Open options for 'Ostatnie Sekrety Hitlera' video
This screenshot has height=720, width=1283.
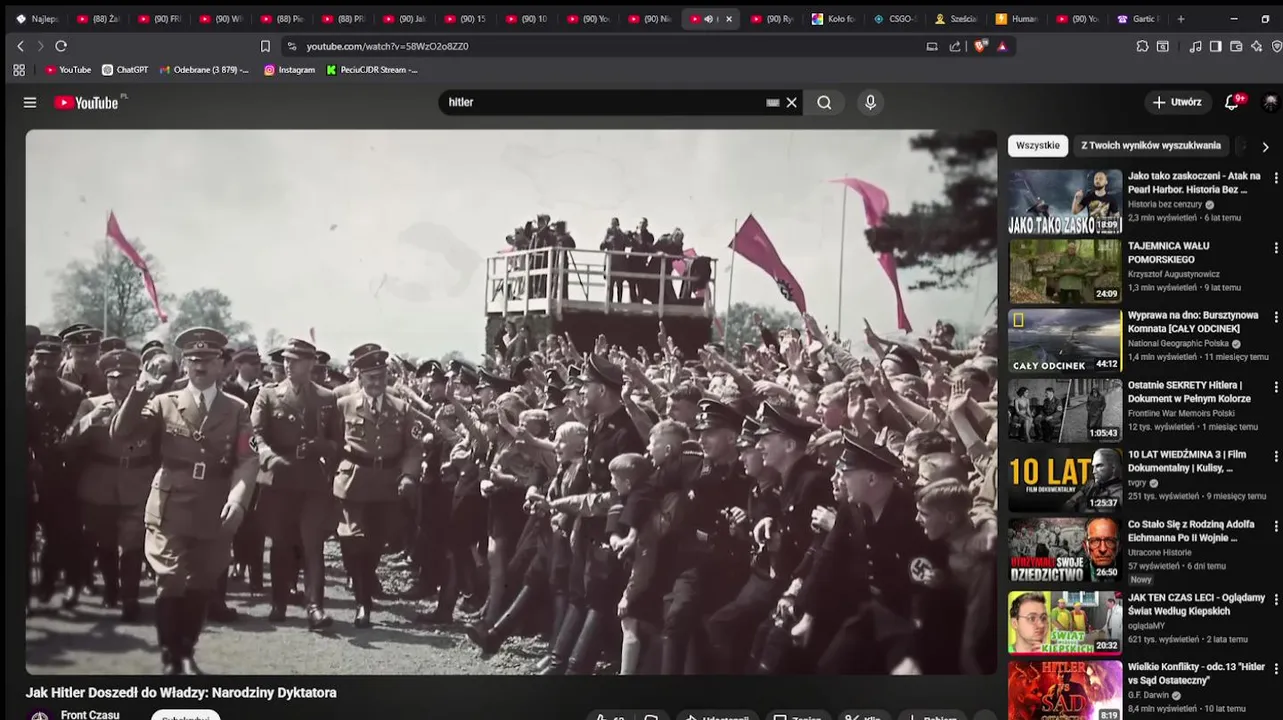[1275, 387]
